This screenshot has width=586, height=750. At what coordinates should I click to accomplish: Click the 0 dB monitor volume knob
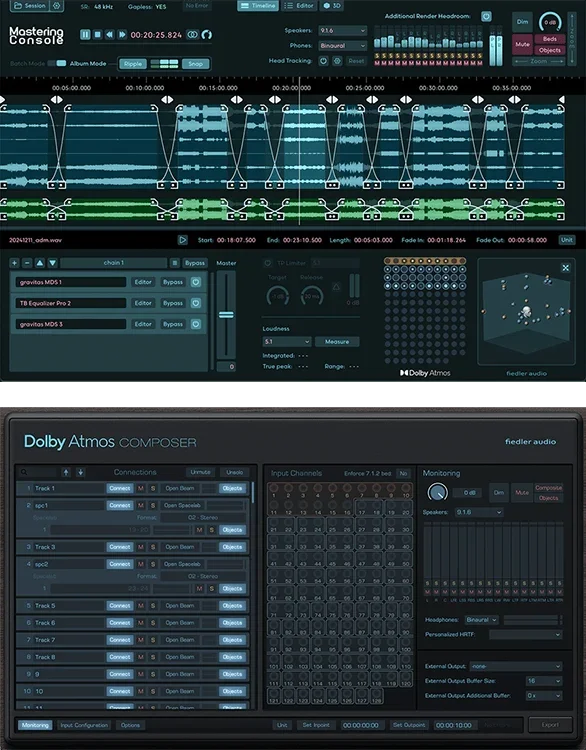click(550, 22)
